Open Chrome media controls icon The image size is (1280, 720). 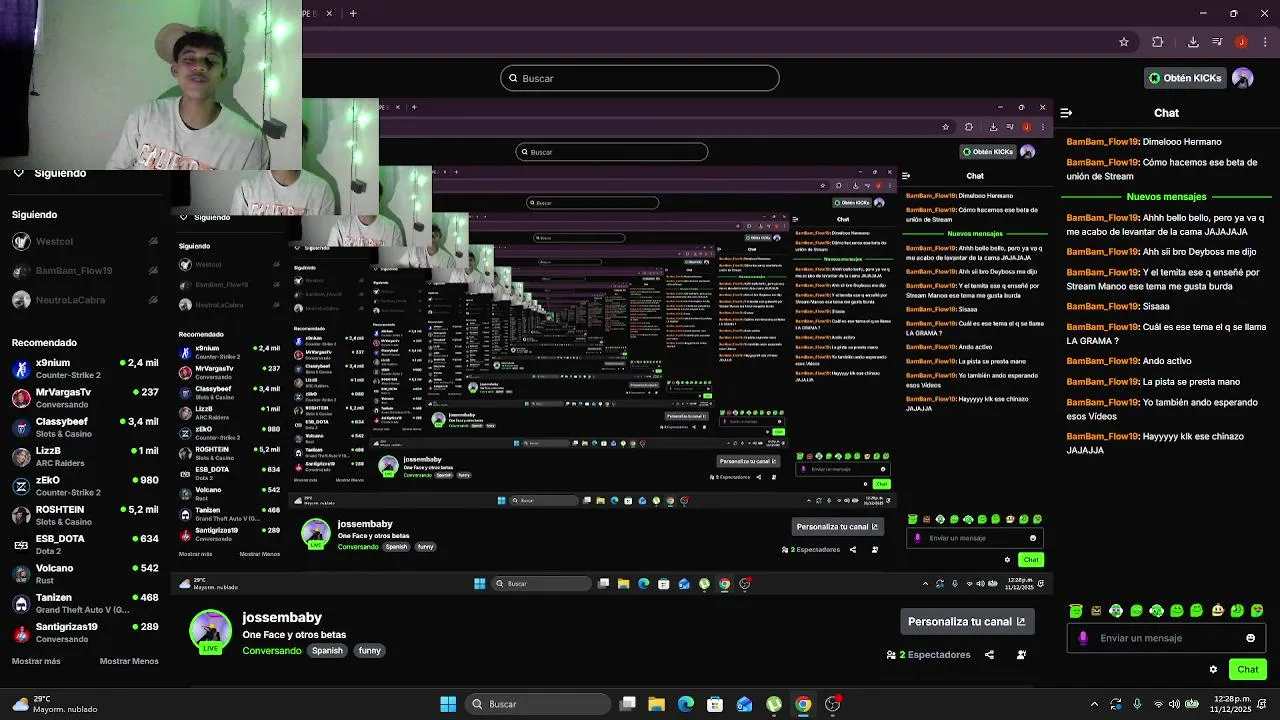pos(1217,42)
